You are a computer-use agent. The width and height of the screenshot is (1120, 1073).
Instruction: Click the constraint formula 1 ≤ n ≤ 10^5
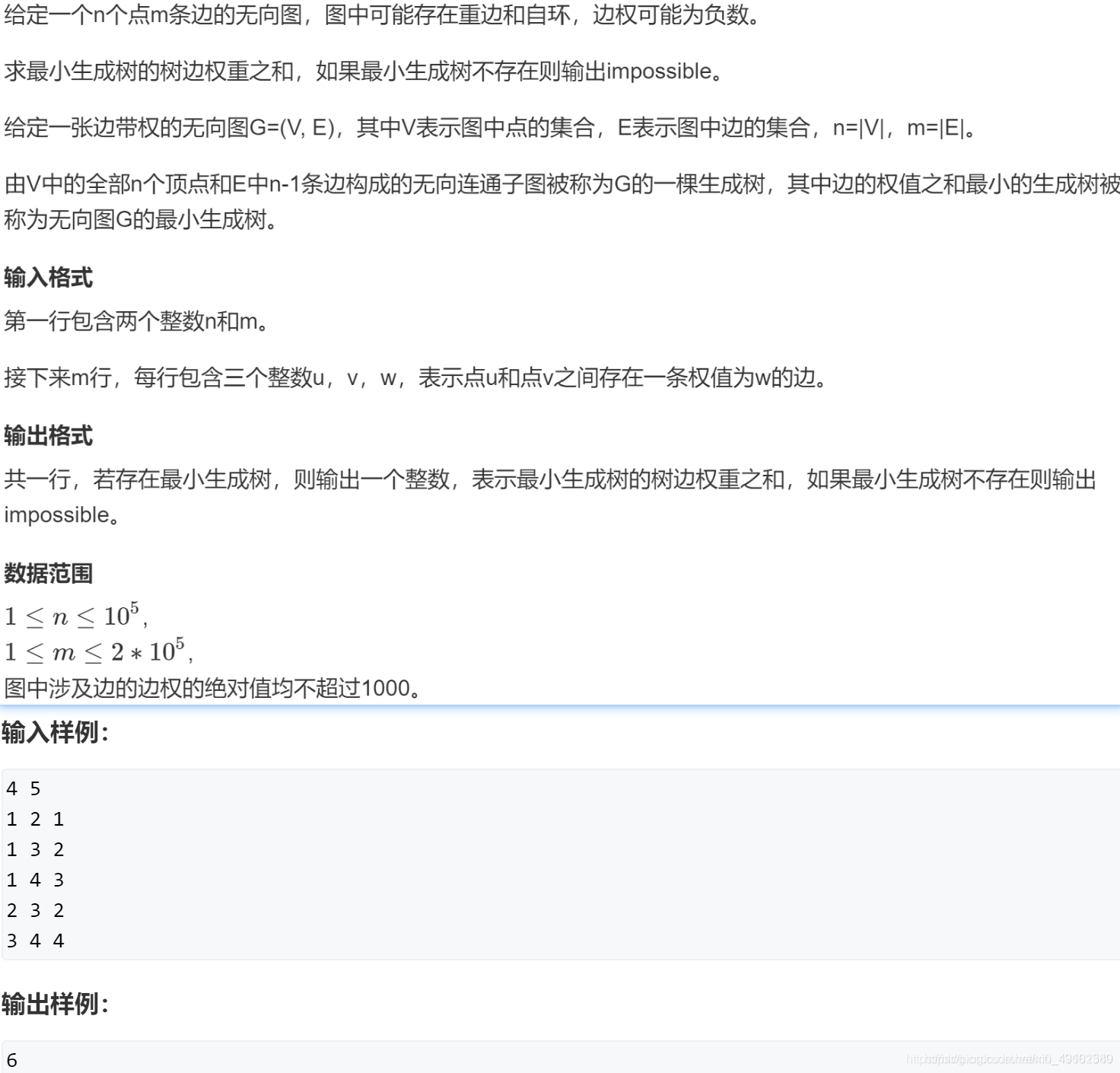pyautogui.click(x=75, y=615)
